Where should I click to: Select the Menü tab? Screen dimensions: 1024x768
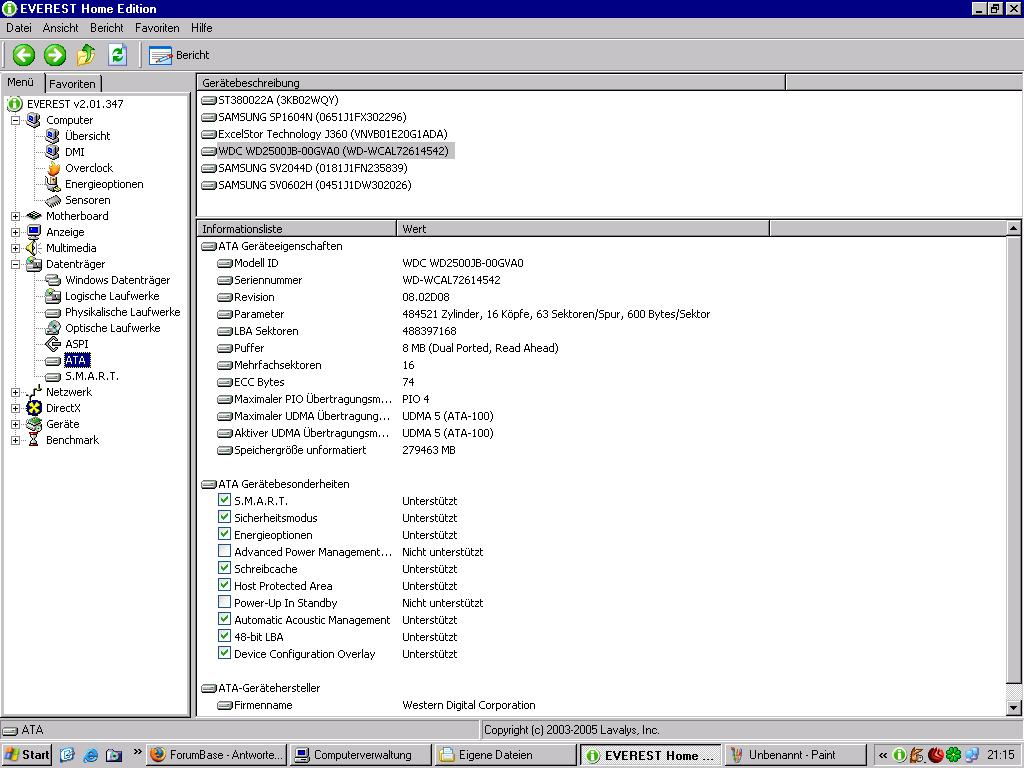click(x=21, y=82)
